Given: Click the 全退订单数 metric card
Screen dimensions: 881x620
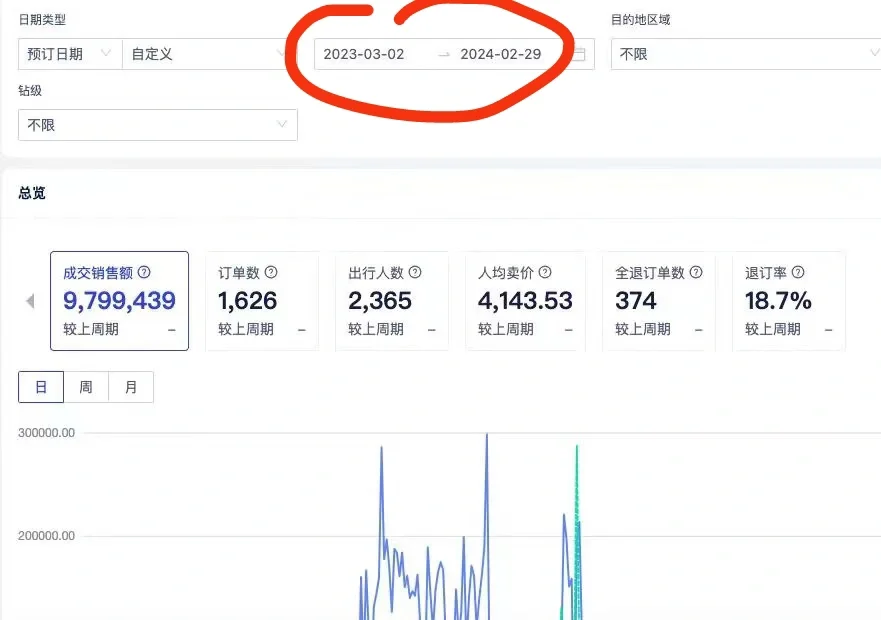Looking at the screenshot, I should (x=658, y=300).
